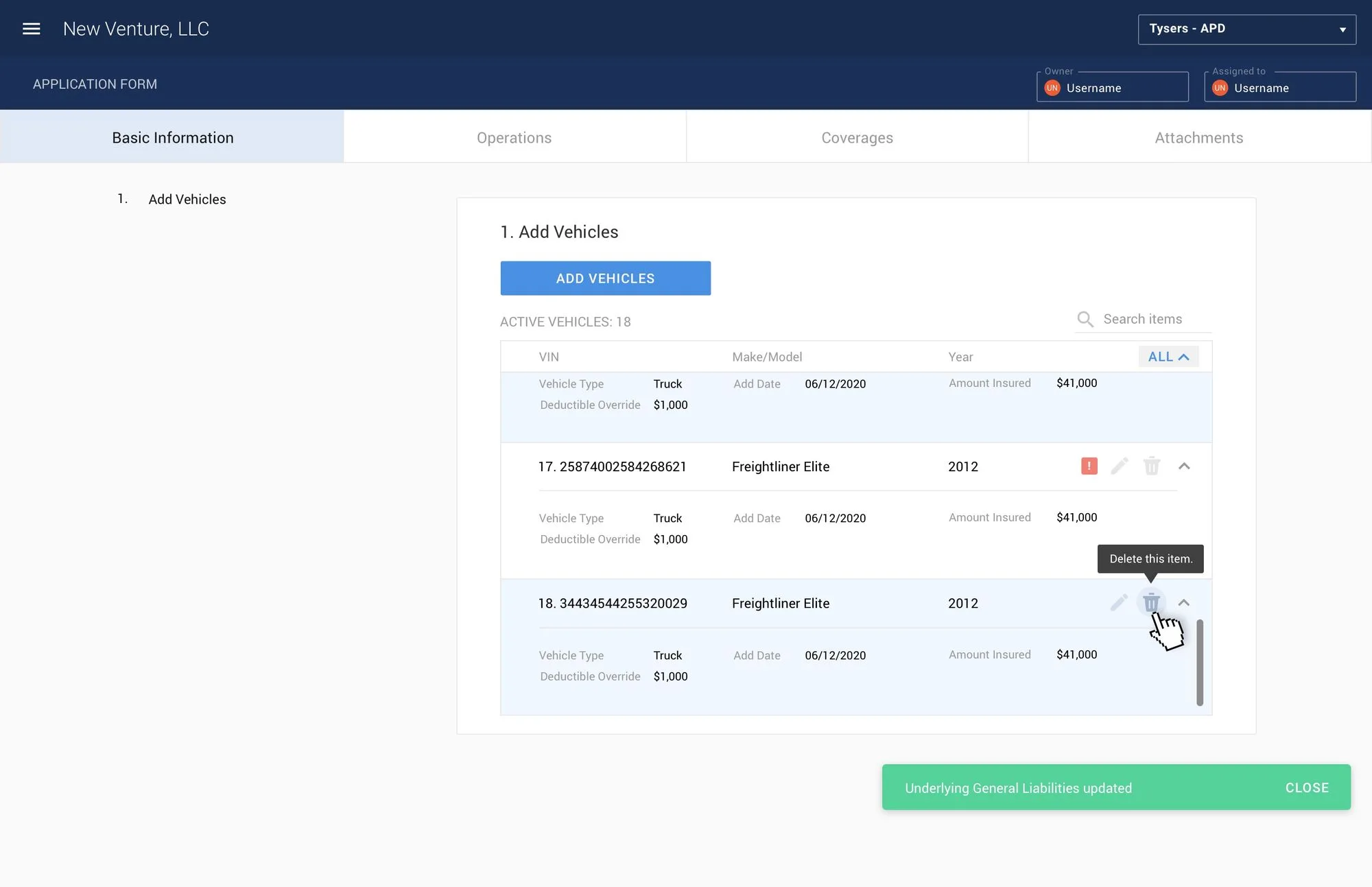Click Underlying General Liabilities updated message

pos(1019,788)
